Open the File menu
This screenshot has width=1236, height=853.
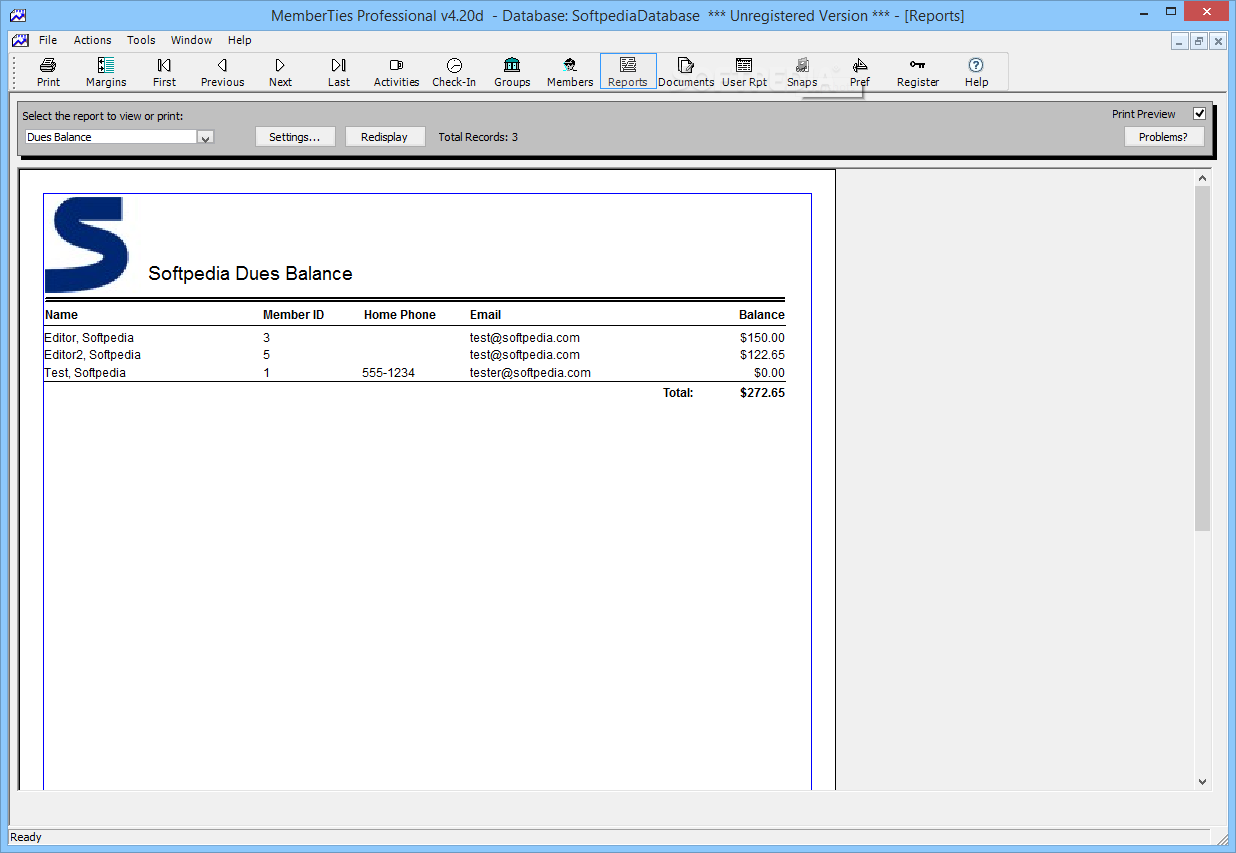pos(48,40)
